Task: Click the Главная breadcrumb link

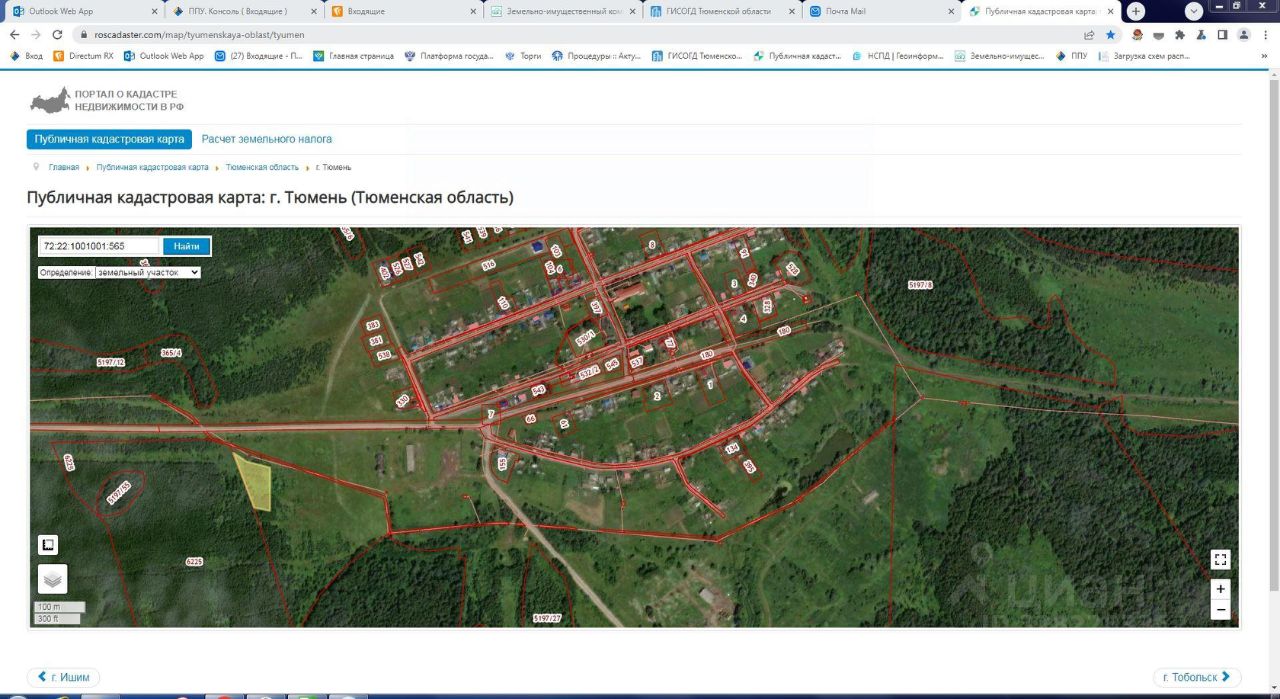Action: coord(64,167)
